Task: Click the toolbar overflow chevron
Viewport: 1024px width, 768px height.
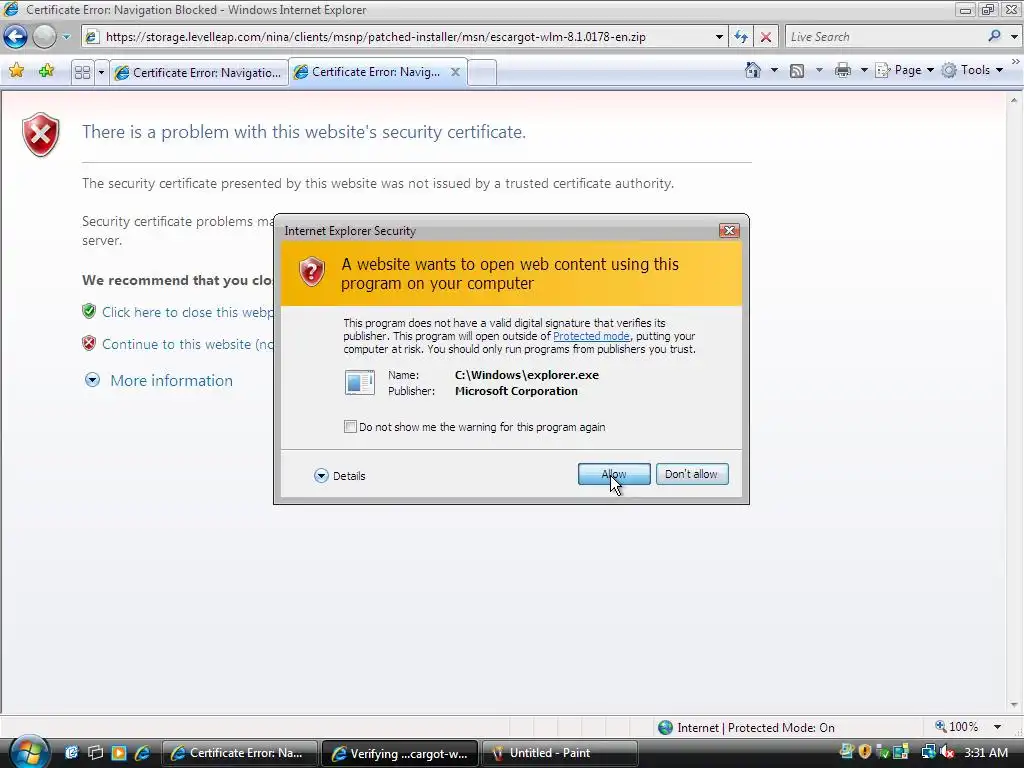Action: coord(1016,62)
